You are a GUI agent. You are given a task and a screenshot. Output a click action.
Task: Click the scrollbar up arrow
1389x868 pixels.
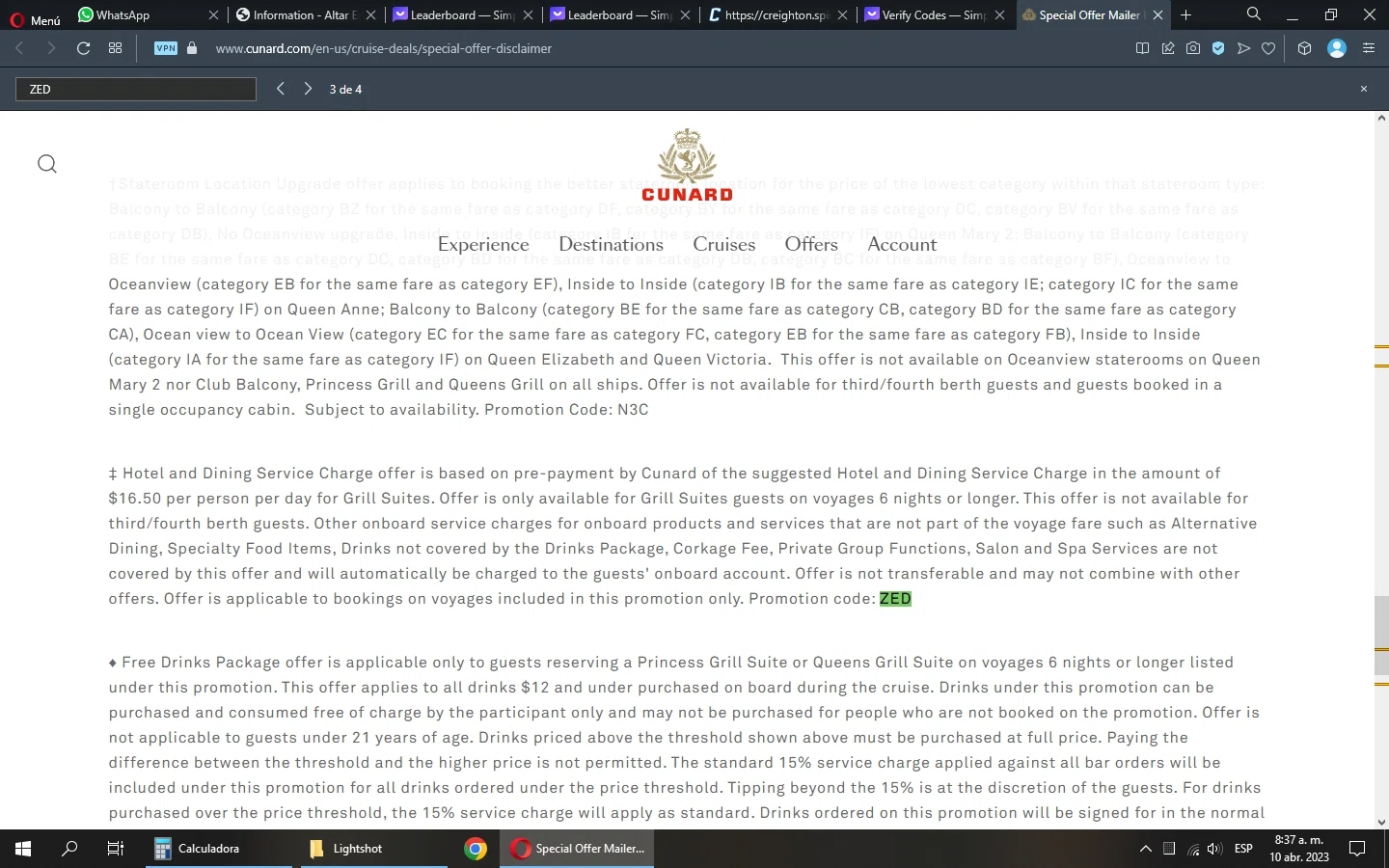pos(1381,120)
